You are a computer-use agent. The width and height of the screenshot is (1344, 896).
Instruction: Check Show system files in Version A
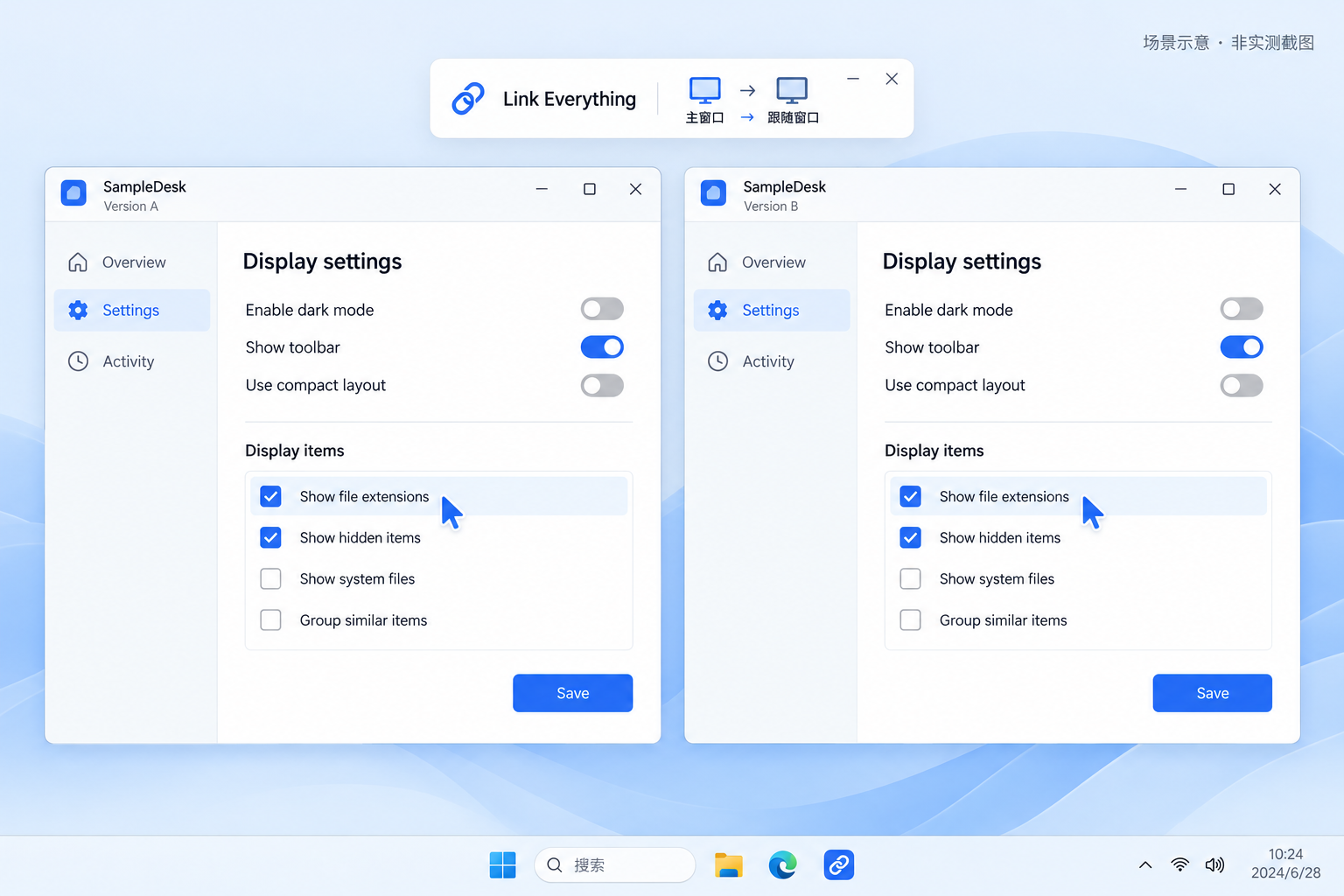271,579
